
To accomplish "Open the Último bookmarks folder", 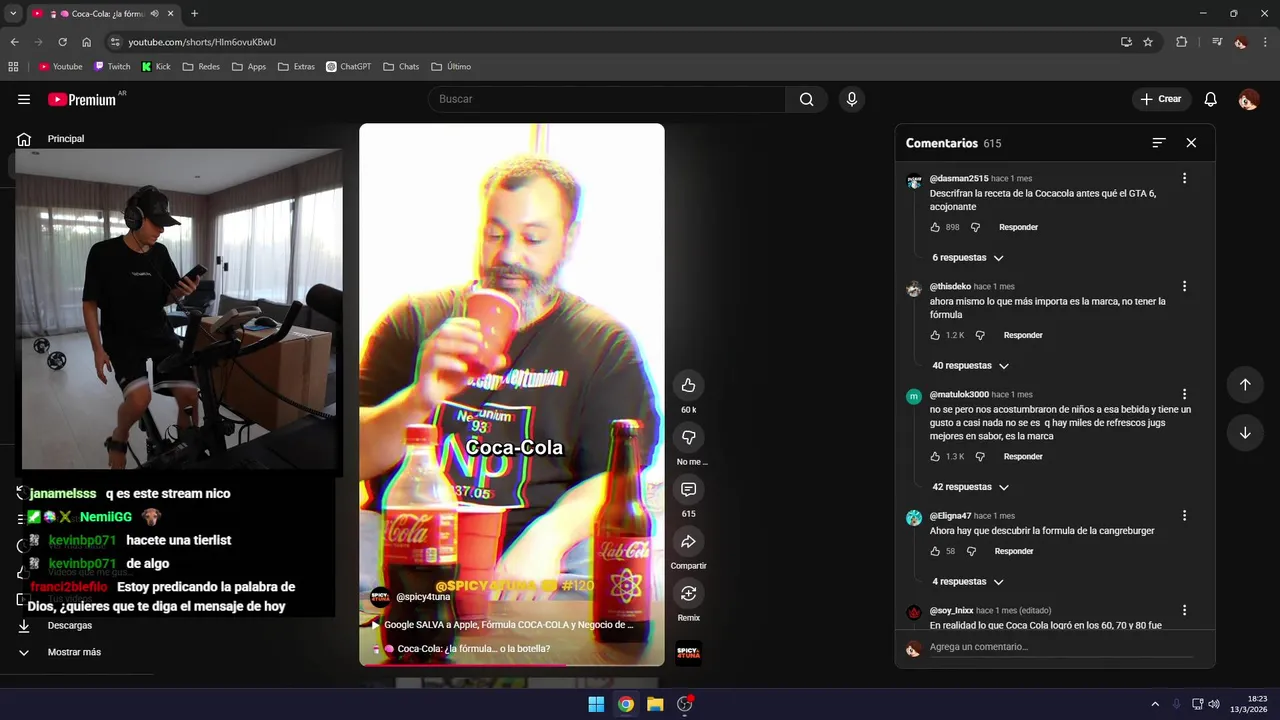I will pyautogui.click(x=451, y=67).
